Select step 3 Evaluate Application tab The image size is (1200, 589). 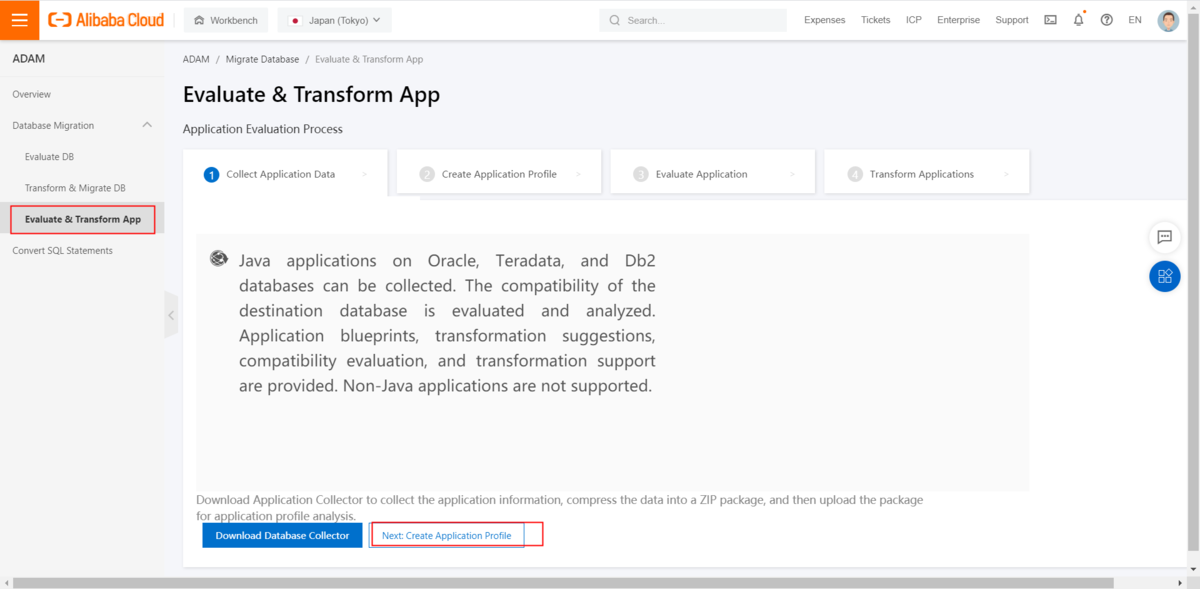pos(713,174)
